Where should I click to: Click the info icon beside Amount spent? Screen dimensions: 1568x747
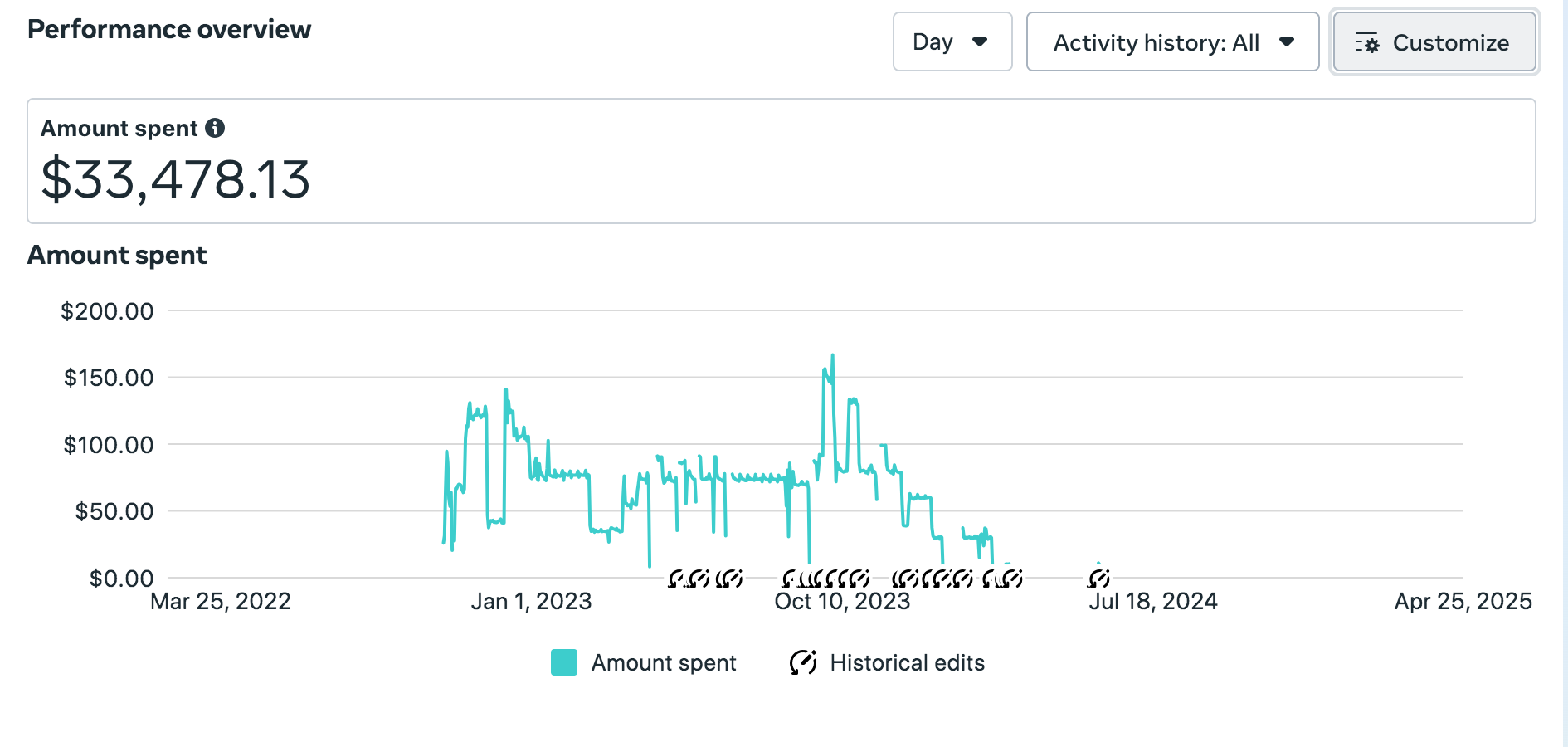(x=215, y=128)
